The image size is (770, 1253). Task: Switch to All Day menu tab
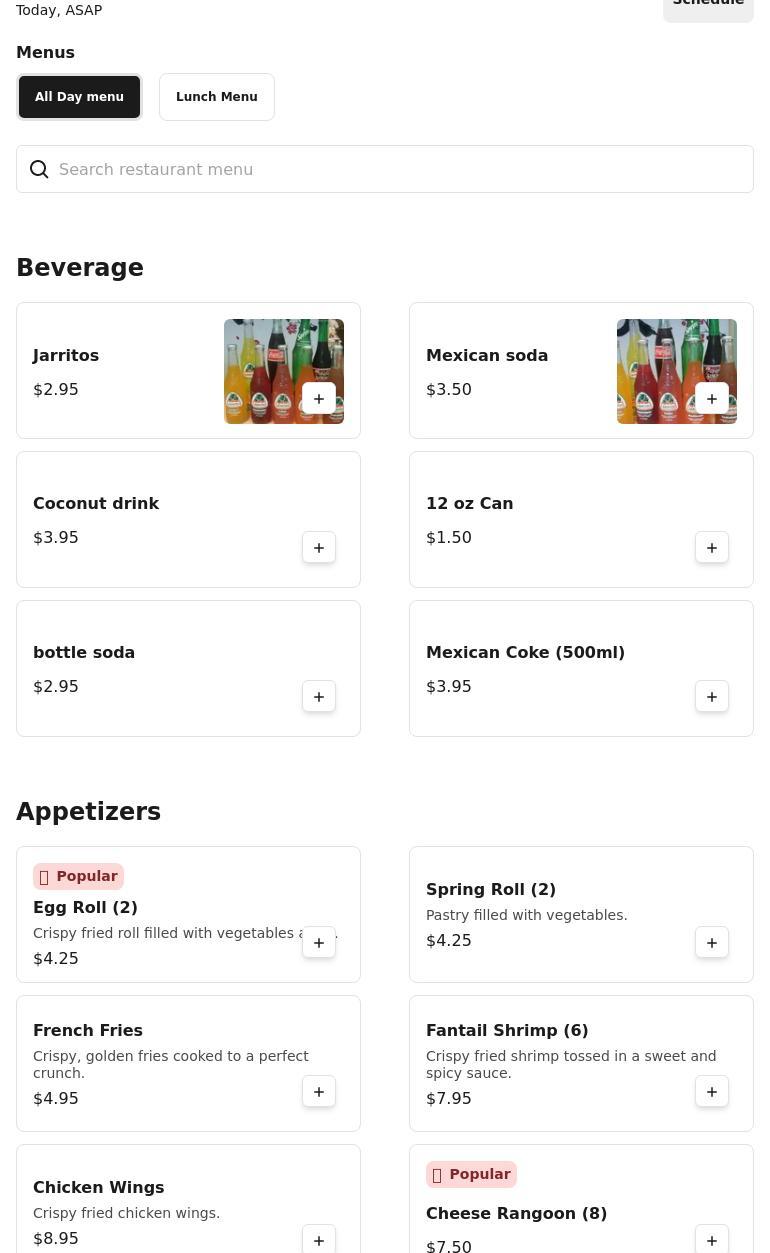(80, 97)
